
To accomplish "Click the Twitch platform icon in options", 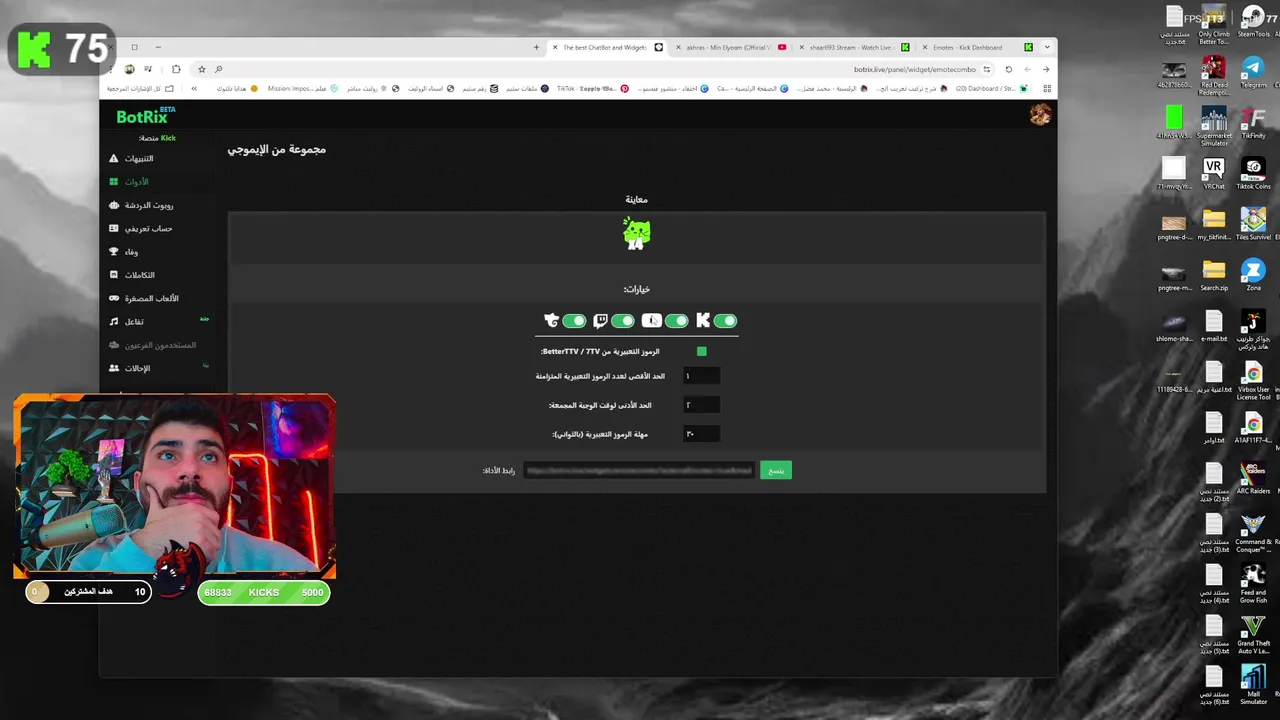I will pyautogui.click(x=600, y=321).
